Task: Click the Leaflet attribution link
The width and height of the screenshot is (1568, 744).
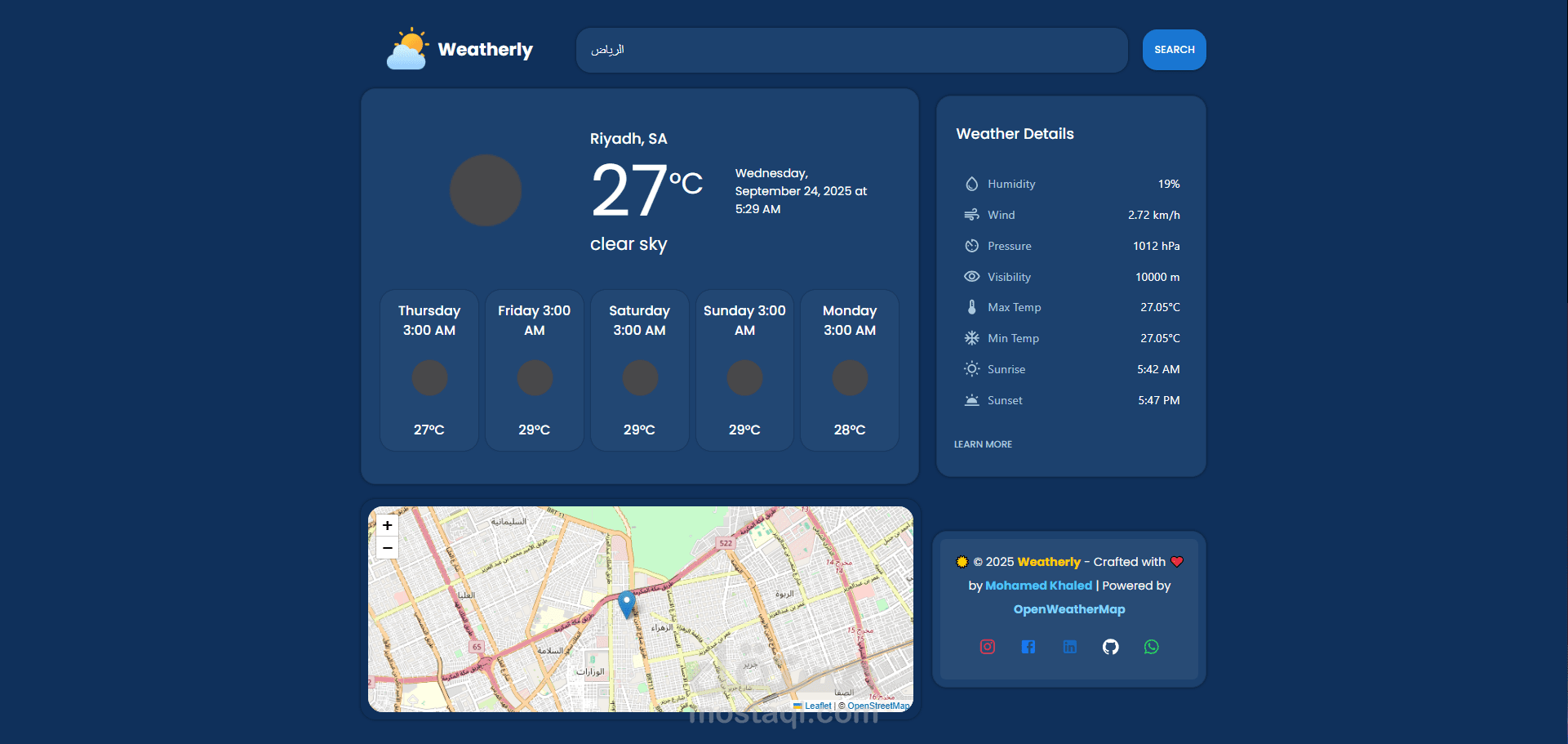Action: (x=817, y=706)
